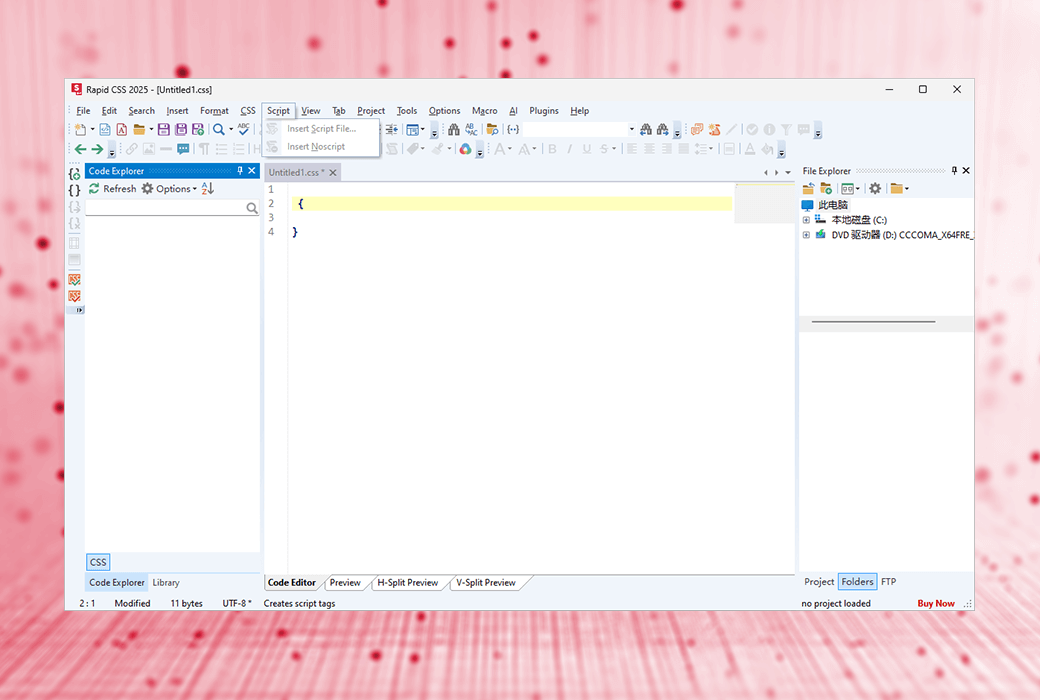The height and width of the screenshot is (700, 1040).
Task: Click the File Explorer up-folder icon
Action: coord(809,188)
